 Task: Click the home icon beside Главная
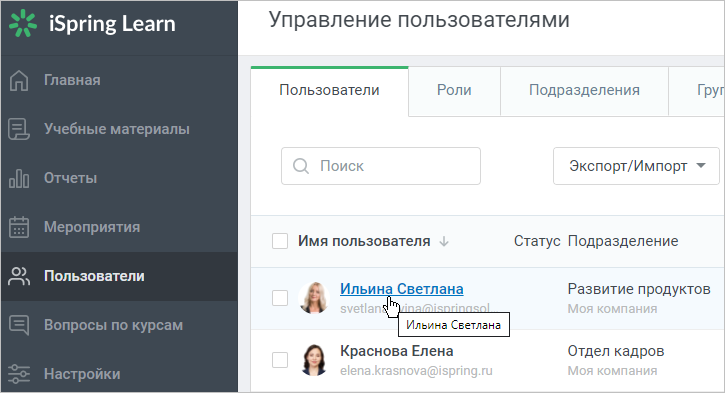19,80
